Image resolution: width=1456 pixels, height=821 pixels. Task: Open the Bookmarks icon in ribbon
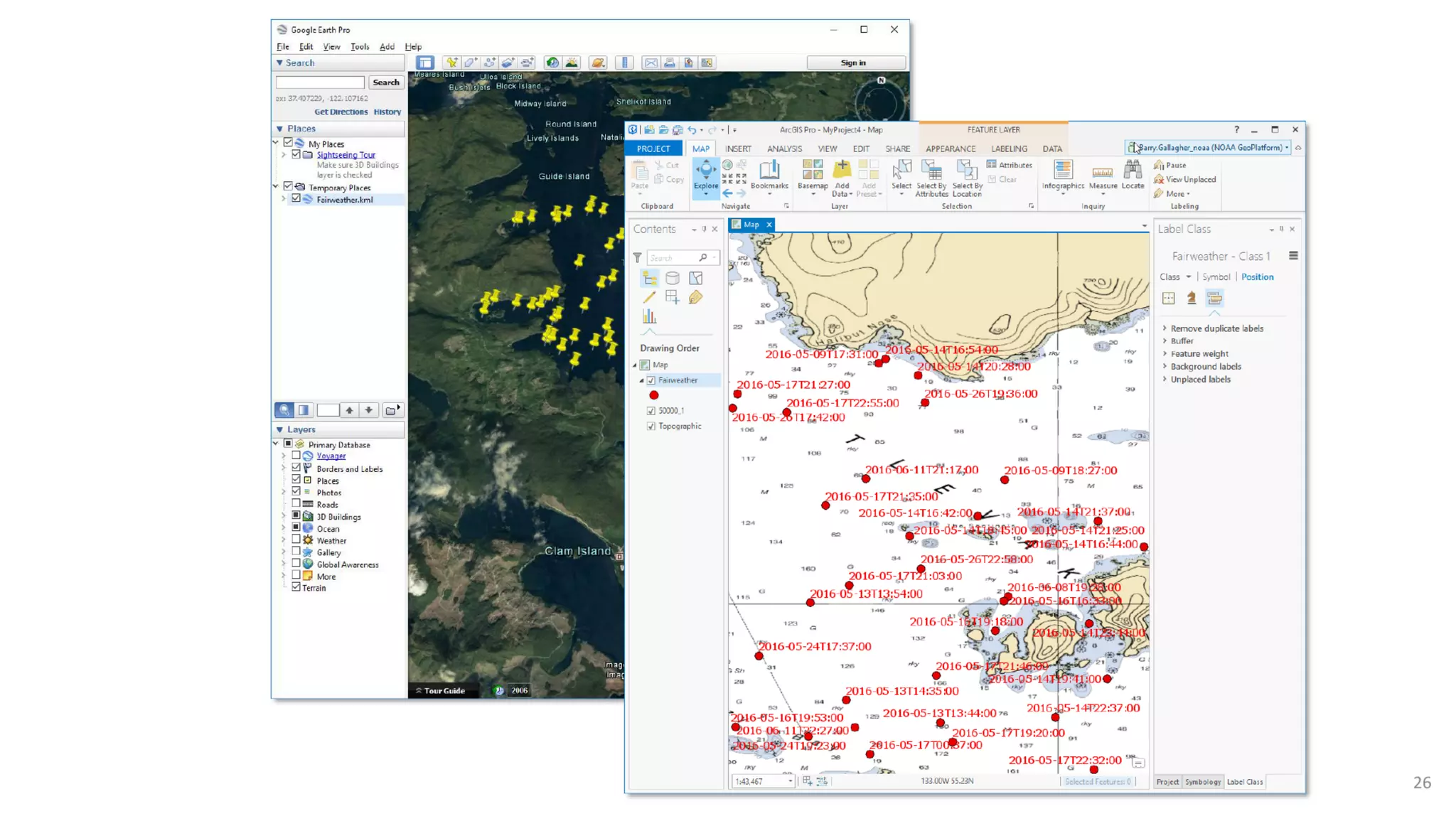point(769,171)
